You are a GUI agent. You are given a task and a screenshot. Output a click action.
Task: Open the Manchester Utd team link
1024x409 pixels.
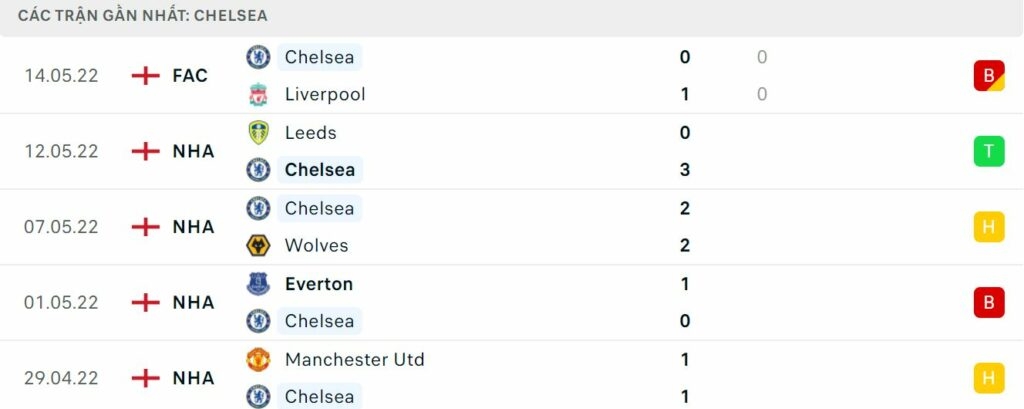click(354, 359)
